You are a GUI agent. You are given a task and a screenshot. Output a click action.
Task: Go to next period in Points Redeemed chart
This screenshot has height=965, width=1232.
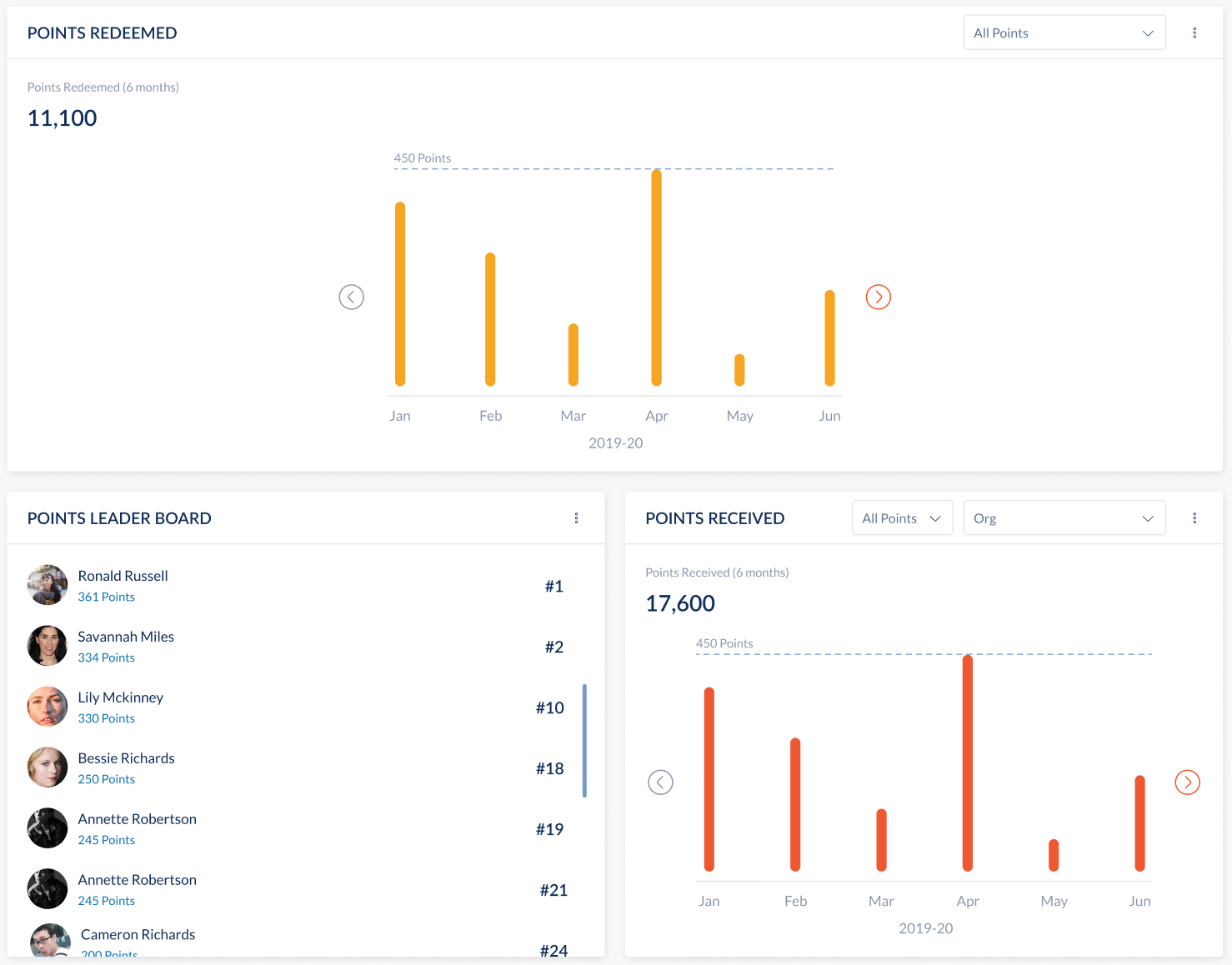point(879,297)
